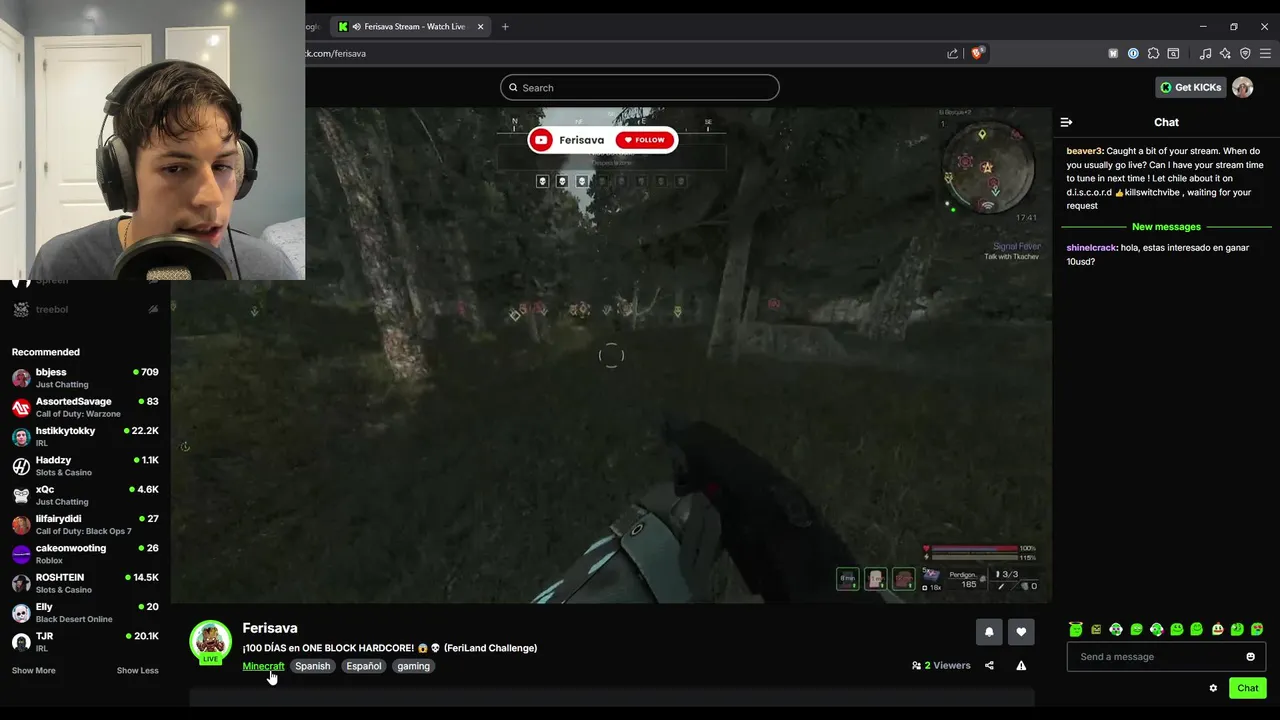Open the Extensions puzzle-piece menu
The image size is (1280, 720).
point(1153,53)
